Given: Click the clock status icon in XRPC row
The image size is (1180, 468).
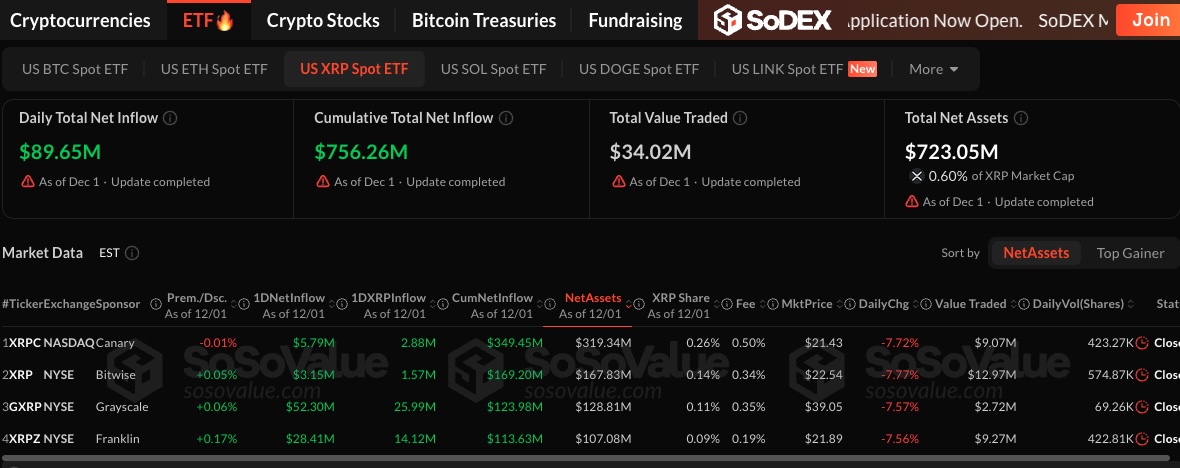Looking at the screenshot, I should [1142, 343].
